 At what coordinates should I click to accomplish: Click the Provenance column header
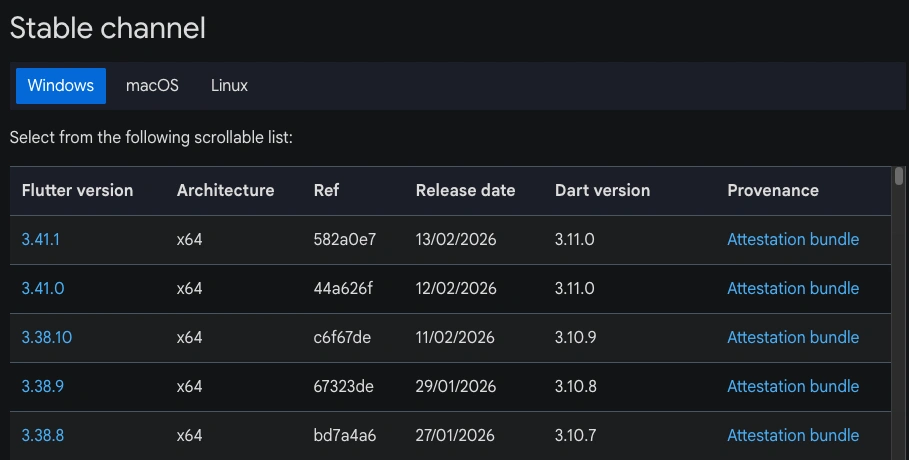tap(773, 190)
